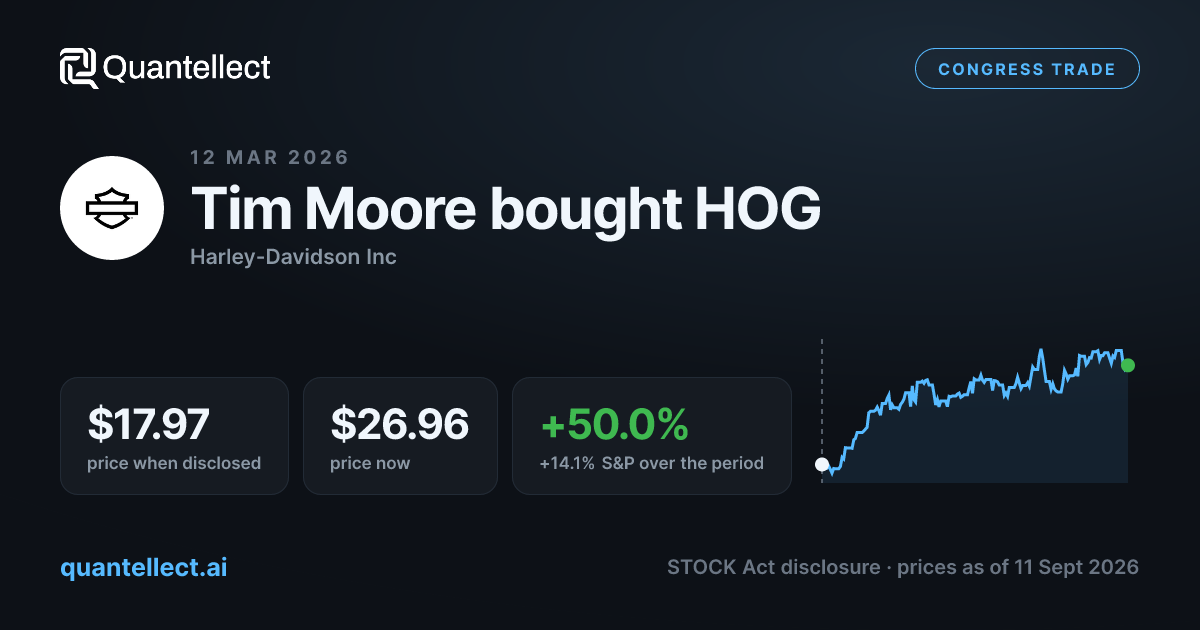Click the price now label
The image size is (1200, 630).
click(370, 463)
